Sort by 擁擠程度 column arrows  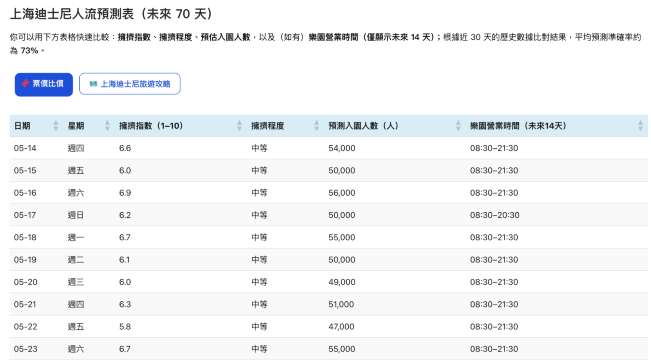click(317, 126)
